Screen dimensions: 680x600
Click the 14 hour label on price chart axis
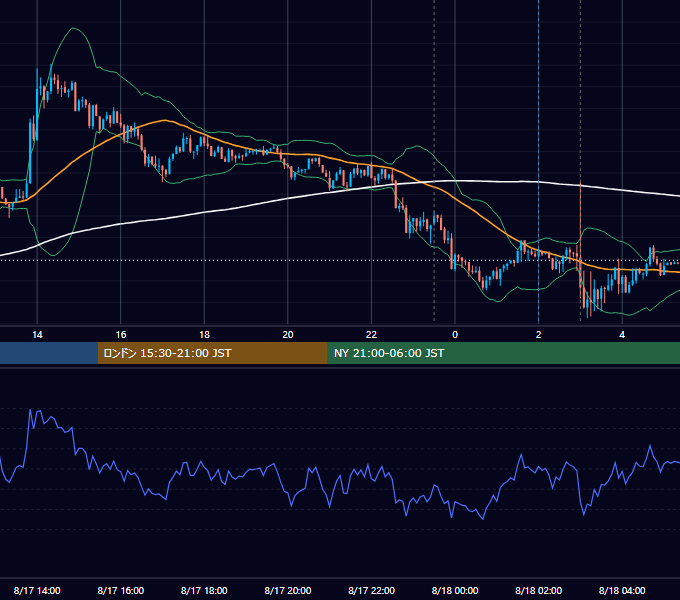[37, 335]
